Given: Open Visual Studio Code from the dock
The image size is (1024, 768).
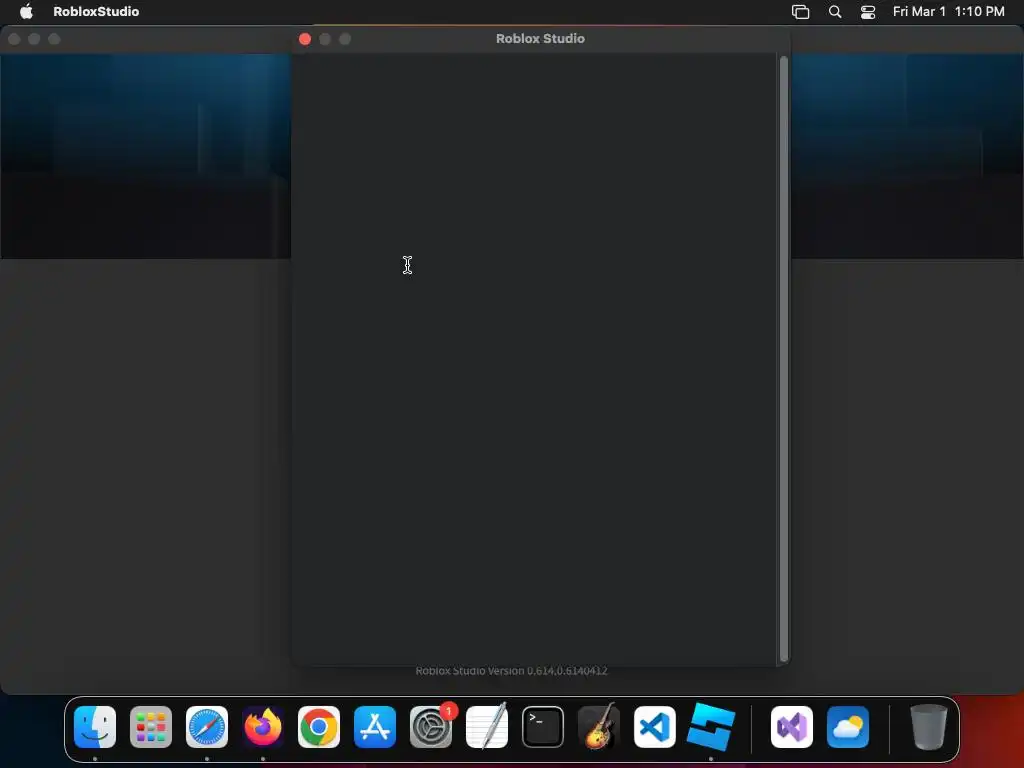Looking at the screenshot, I should tap(654, 727).
